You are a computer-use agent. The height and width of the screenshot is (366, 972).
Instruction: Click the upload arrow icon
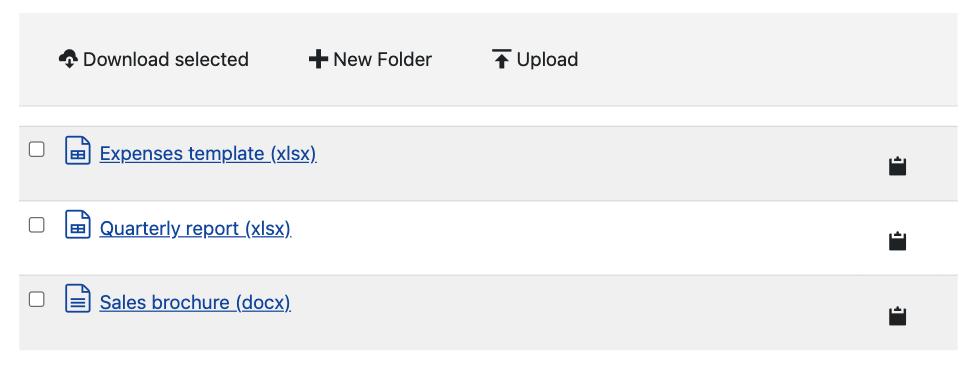coord(501,59)
